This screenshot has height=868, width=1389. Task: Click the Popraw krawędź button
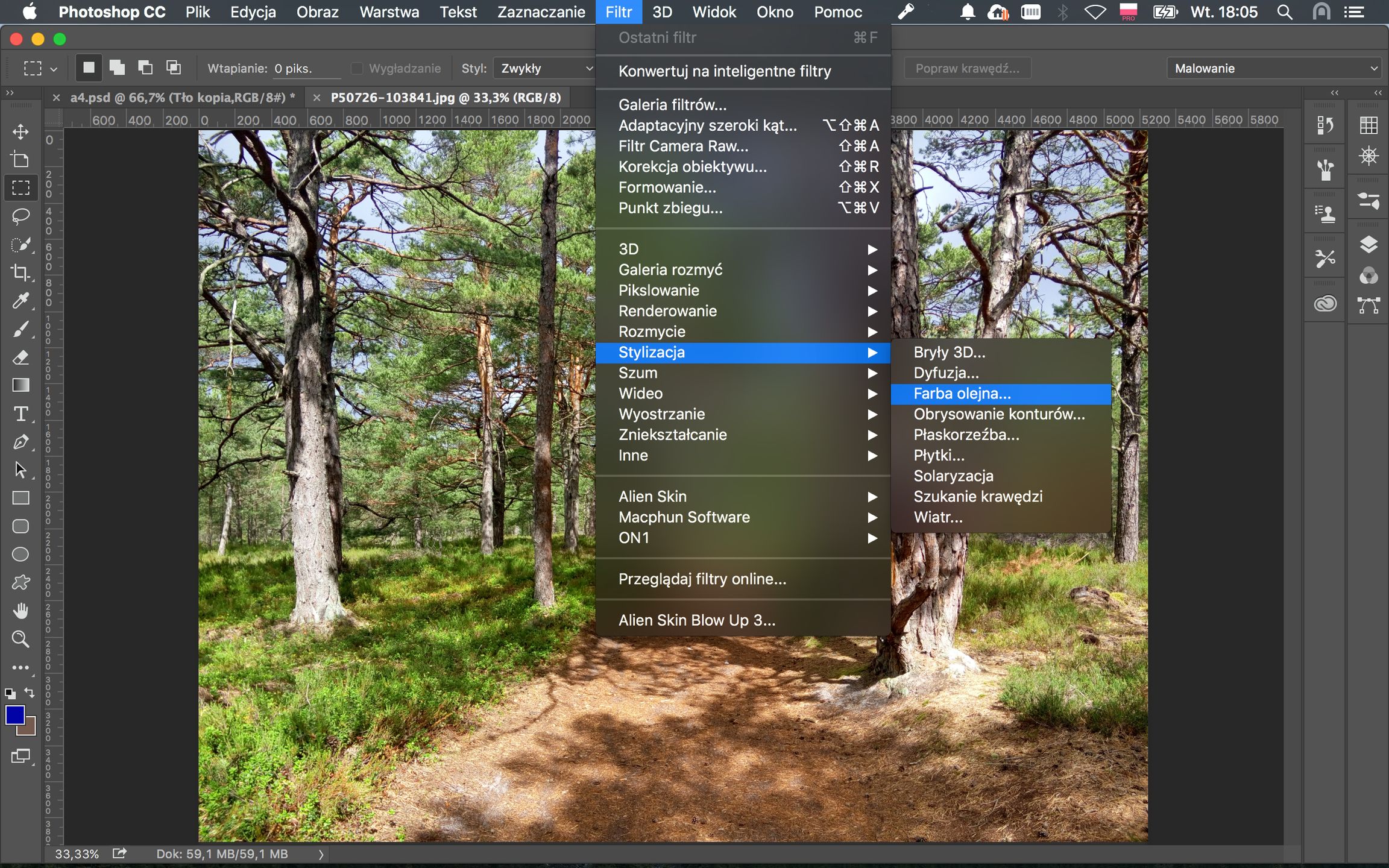pos(967,69)
